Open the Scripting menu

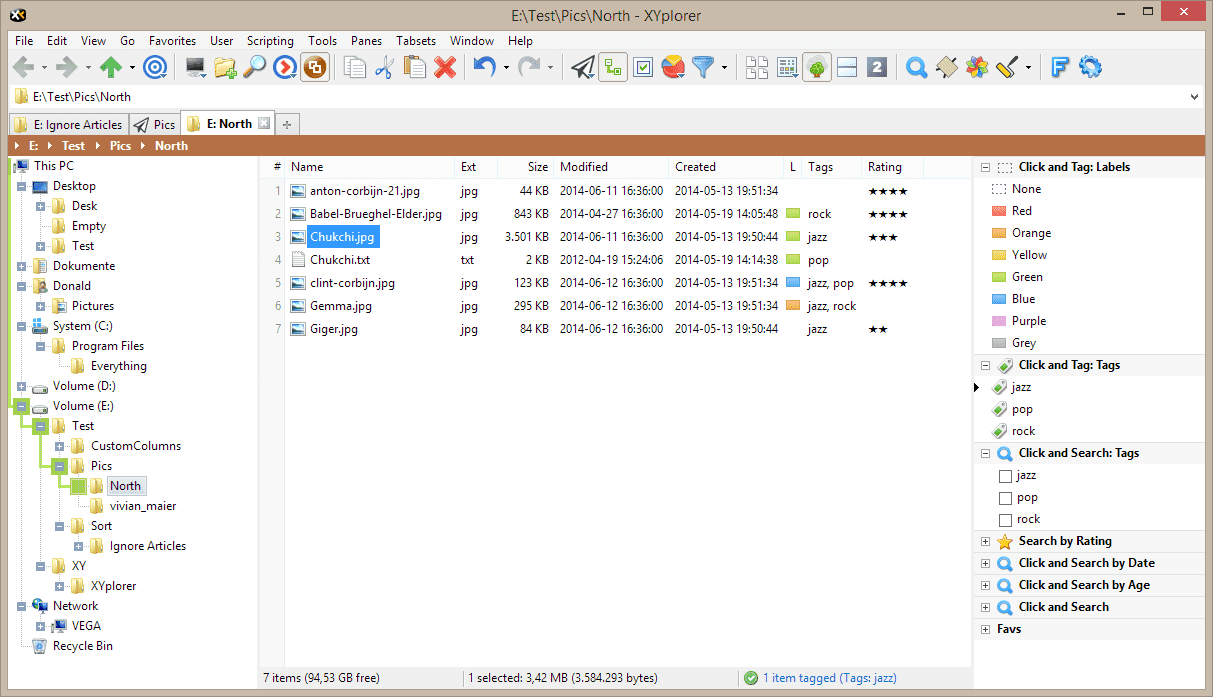tap(270, 41)
